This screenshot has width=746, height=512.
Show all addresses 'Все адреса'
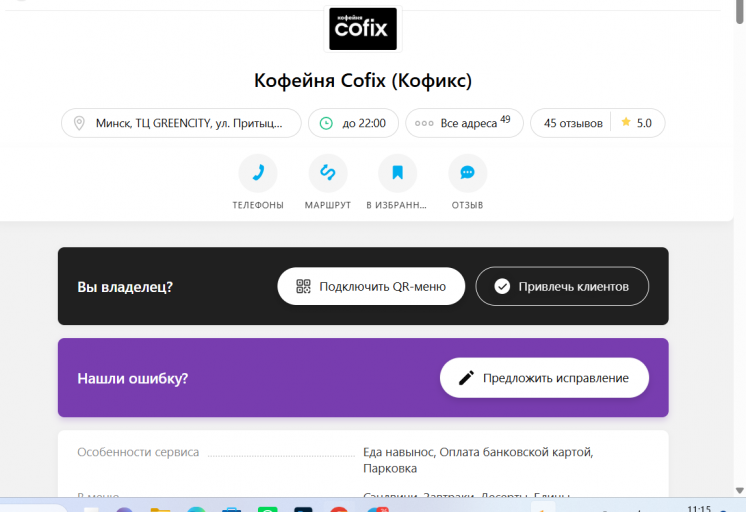click(464, 123)
